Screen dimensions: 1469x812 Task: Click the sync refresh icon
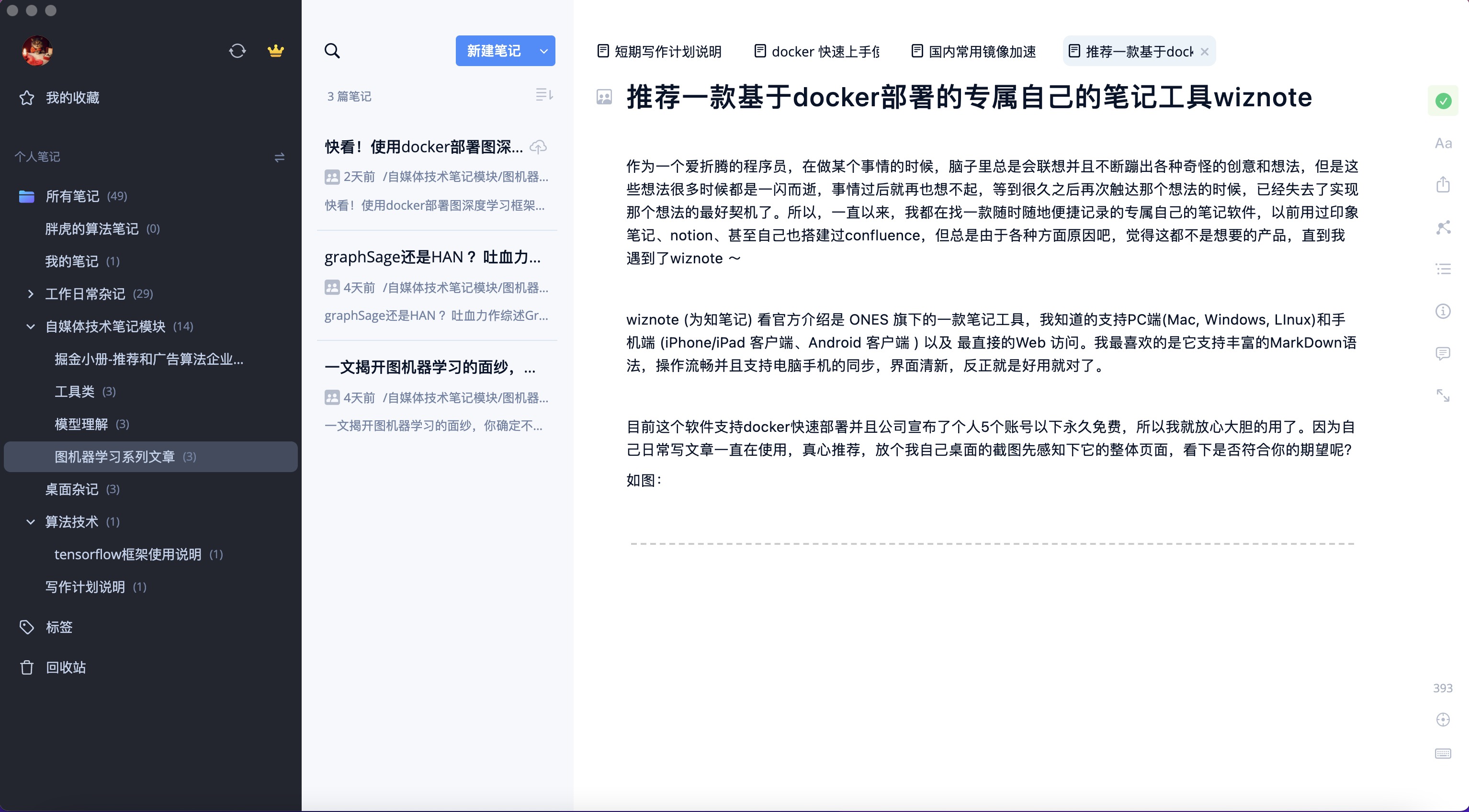(237, 51)
